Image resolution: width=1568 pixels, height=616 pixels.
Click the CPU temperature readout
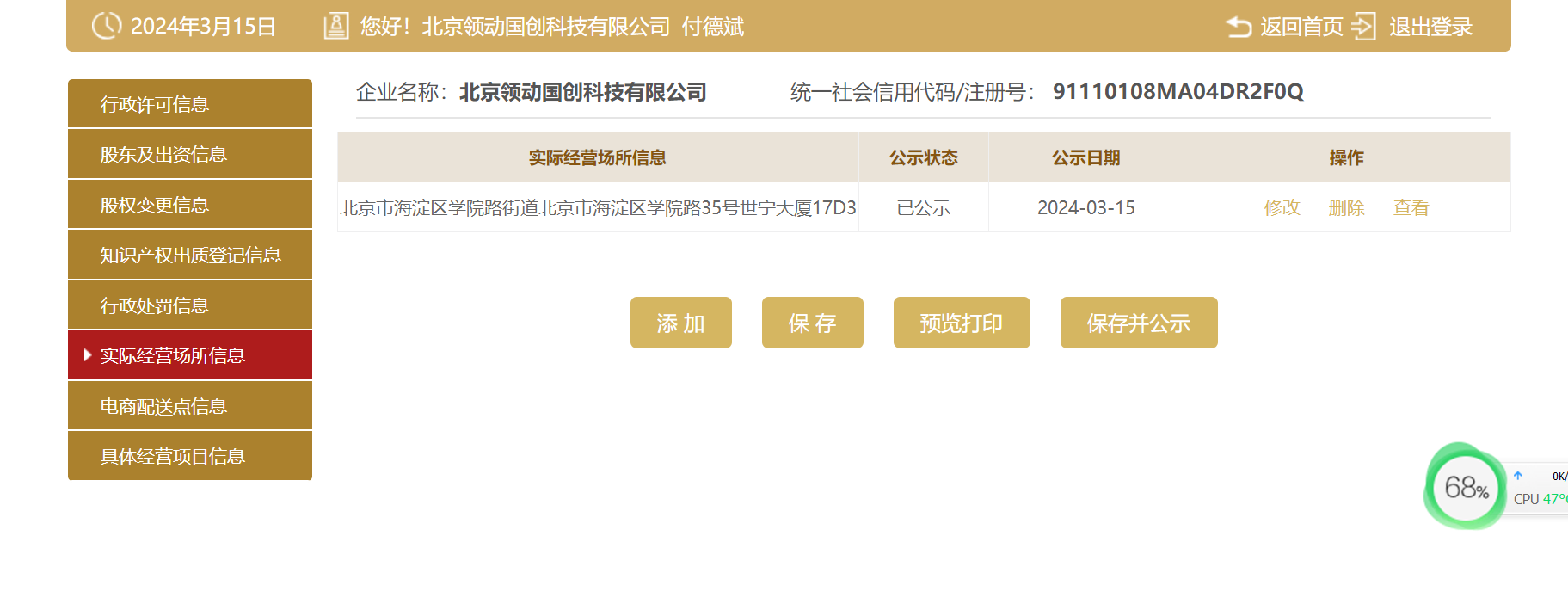(x=1540, y=499)
